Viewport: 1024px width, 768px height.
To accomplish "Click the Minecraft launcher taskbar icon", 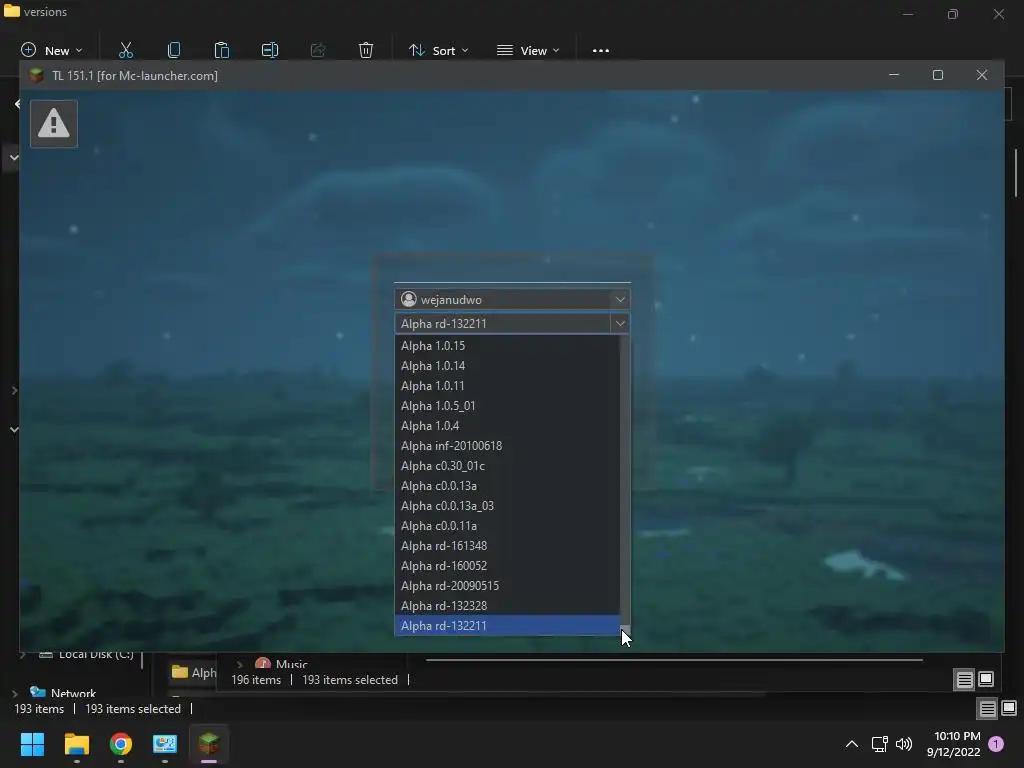I will (209, 744).
